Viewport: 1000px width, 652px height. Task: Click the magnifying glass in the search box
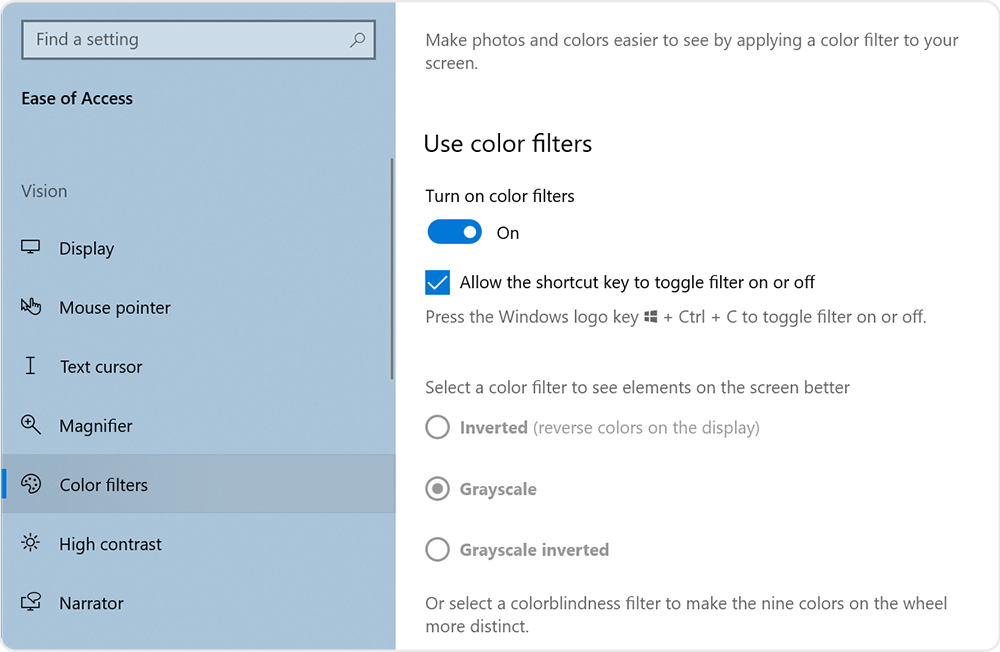[357, 39]
